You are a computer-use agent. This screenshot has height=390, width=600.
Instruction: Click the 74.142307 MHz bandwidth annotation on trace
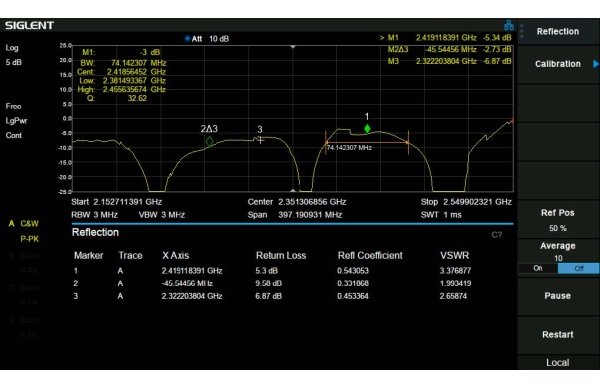(349, 147)
